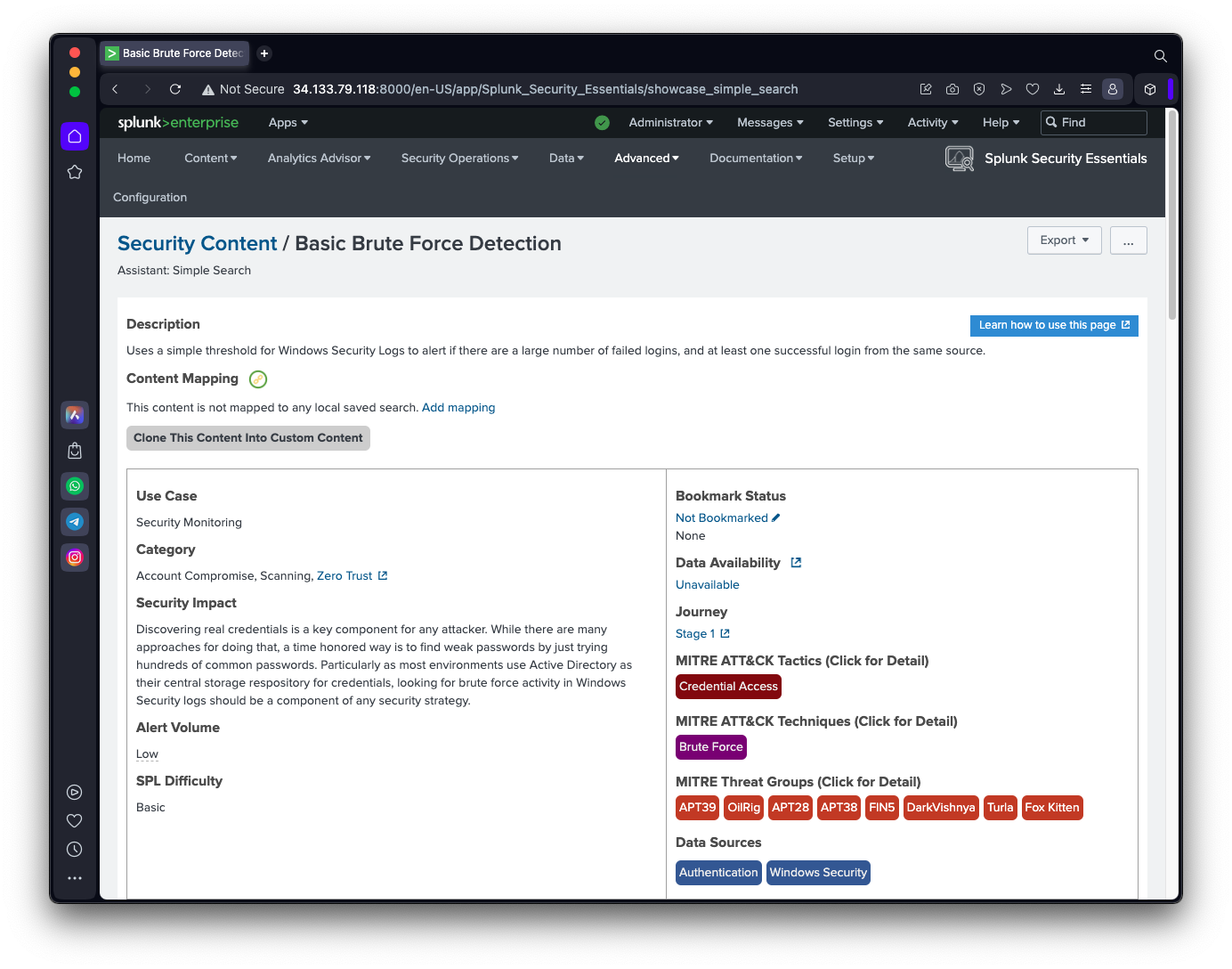The height and width of the screenshot is (969, 1232).
Task: Open the downloads icon in toolbar
Action: (1059, 89)
